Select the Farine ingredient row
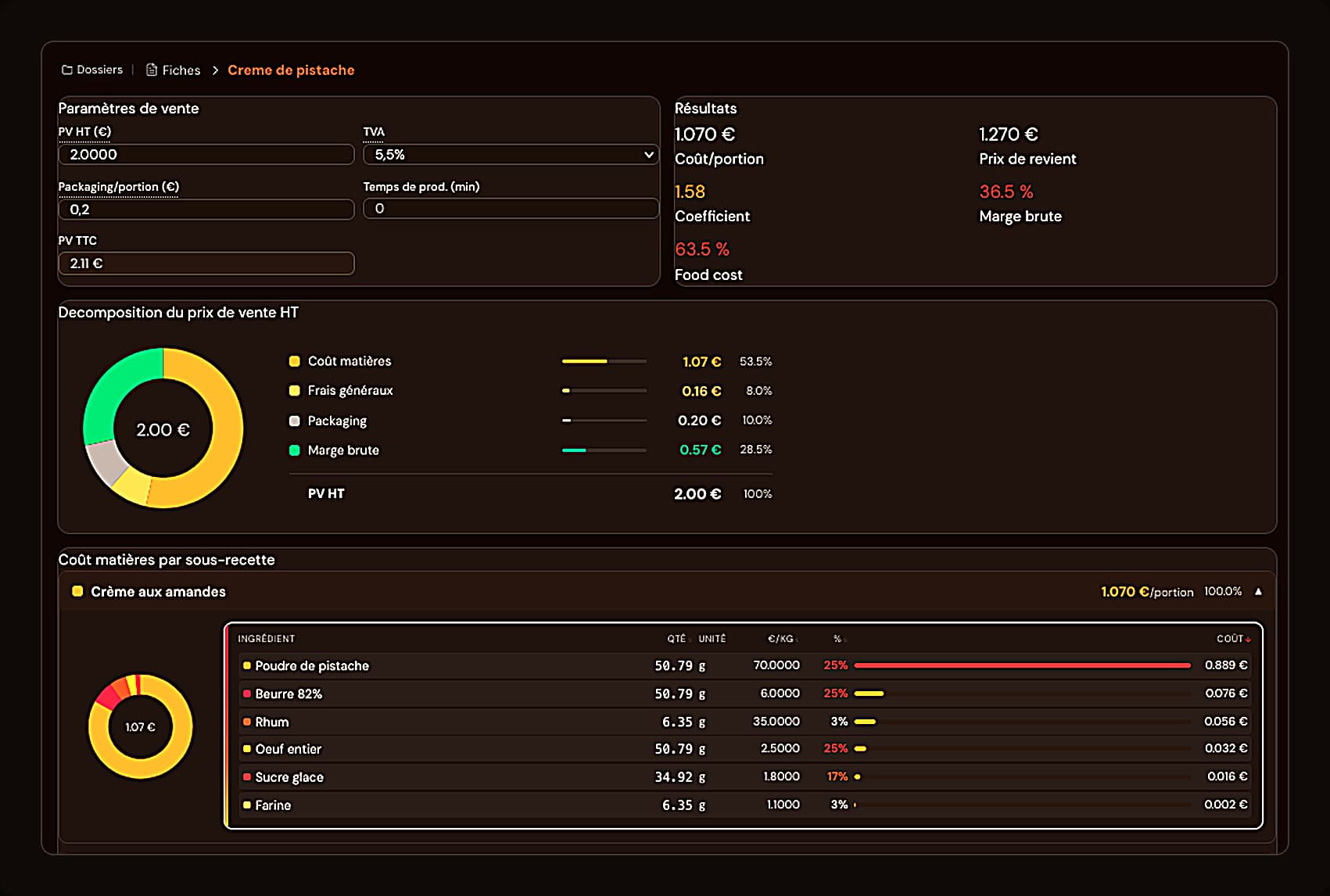The height and width of the screenshot is (896, 1330). [x=744, y=805]
